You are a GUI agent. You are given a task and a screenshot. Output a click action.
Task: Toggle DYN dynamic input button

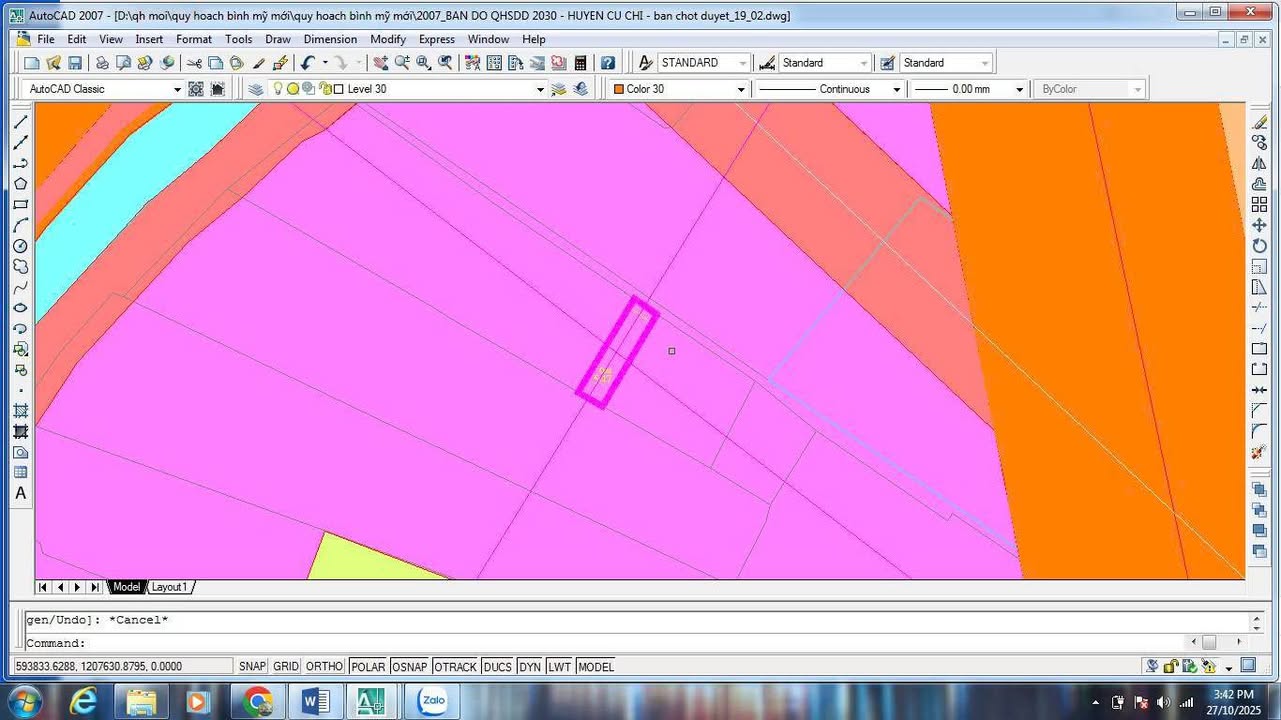pyautogui.click(x=530, y=666)
